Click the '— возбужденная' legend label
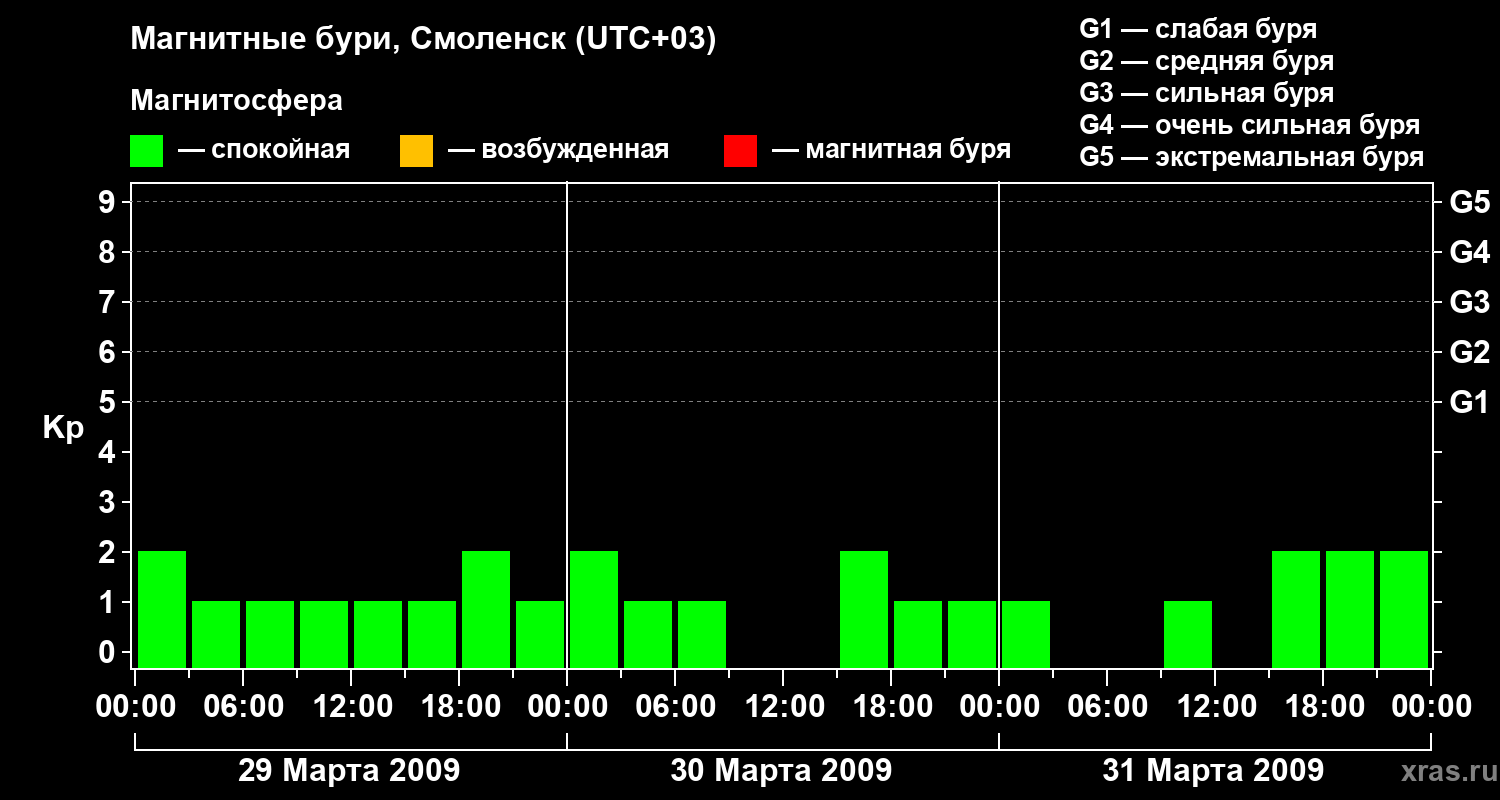The height and width of the screenshot is (800, 1500). coord(559,150)
